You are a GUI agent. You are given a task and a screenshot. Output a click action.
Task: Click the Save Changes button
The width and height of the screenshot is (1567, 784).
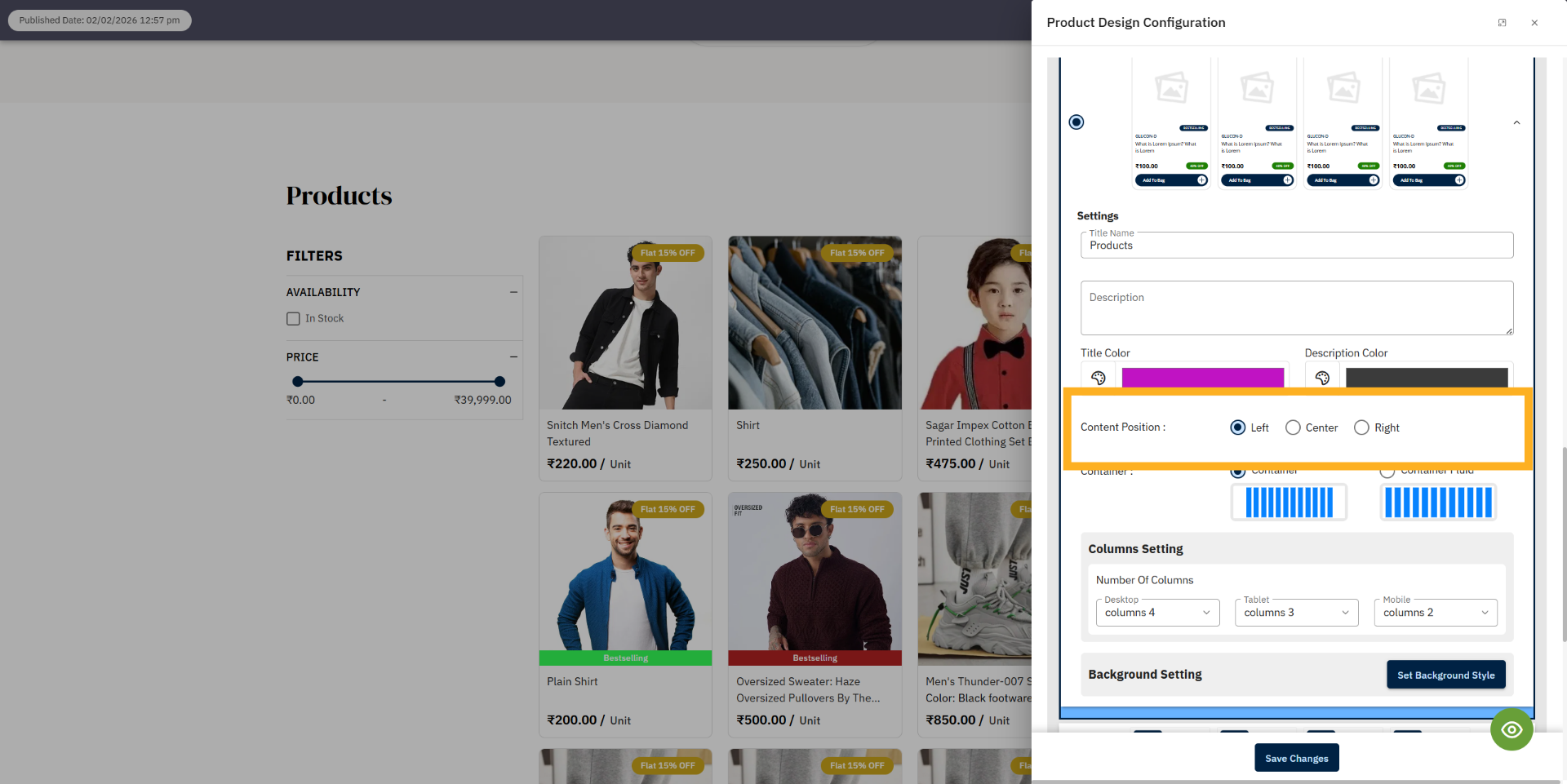click(1296, 758)
